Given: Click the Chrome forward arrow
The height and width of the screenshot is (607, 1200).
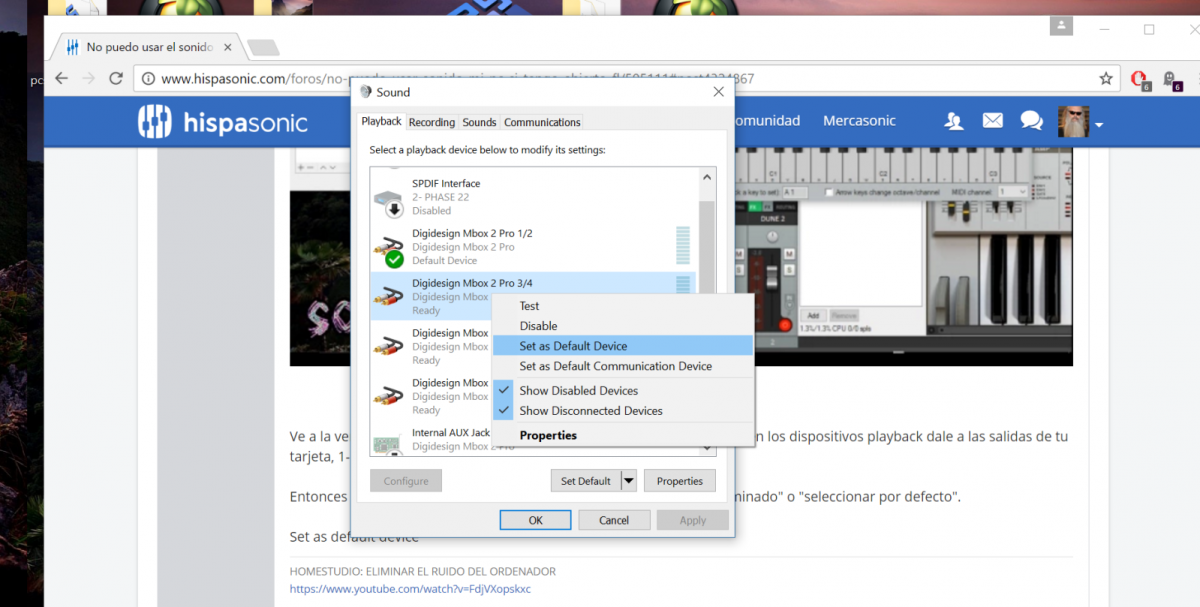Looking at the screenshot, I should 89,78.
